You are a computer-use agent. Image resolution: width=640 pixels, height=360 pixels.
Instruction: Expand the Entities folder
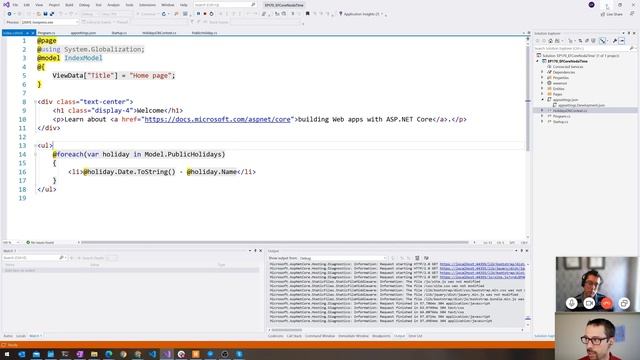542,89
